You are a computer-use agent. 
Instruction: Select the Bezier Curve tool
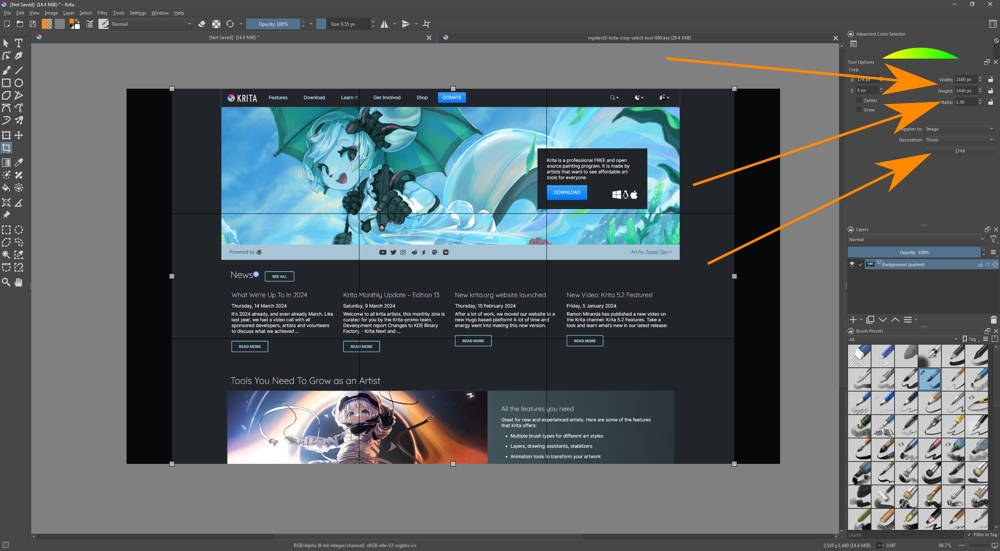point(6,108)
